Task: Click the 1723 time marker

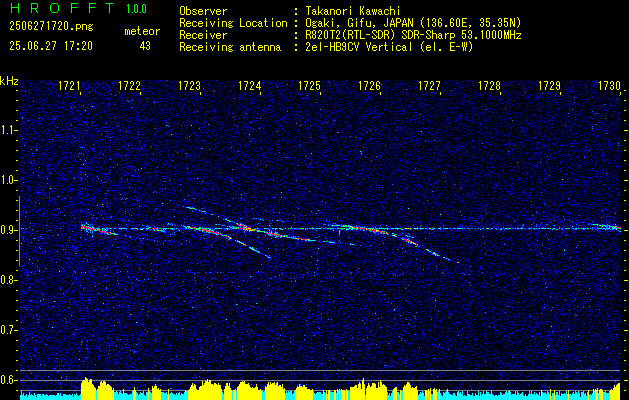Action: (189, 86)
